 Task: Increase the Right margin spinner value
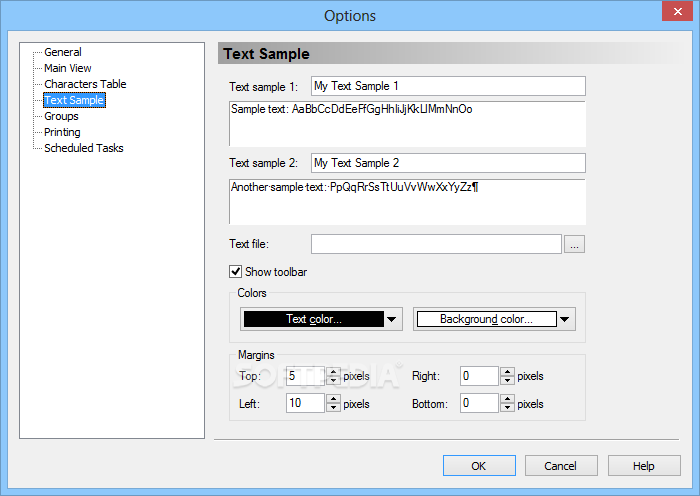click(x=507, y=371)
